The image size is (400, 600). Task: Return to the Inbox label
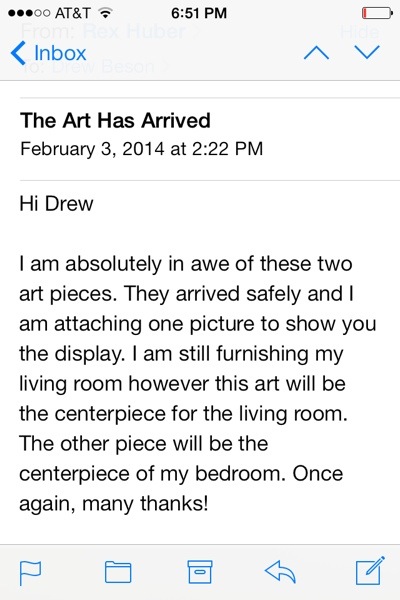click(x=60, y=53)
